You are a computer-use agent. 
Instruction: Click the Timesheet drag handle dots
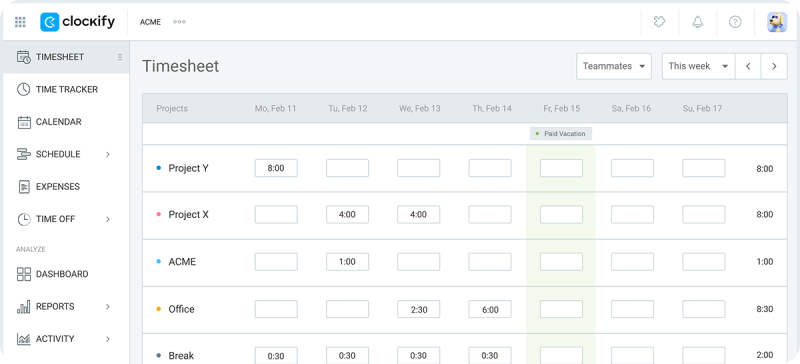[x=120, y=57]
